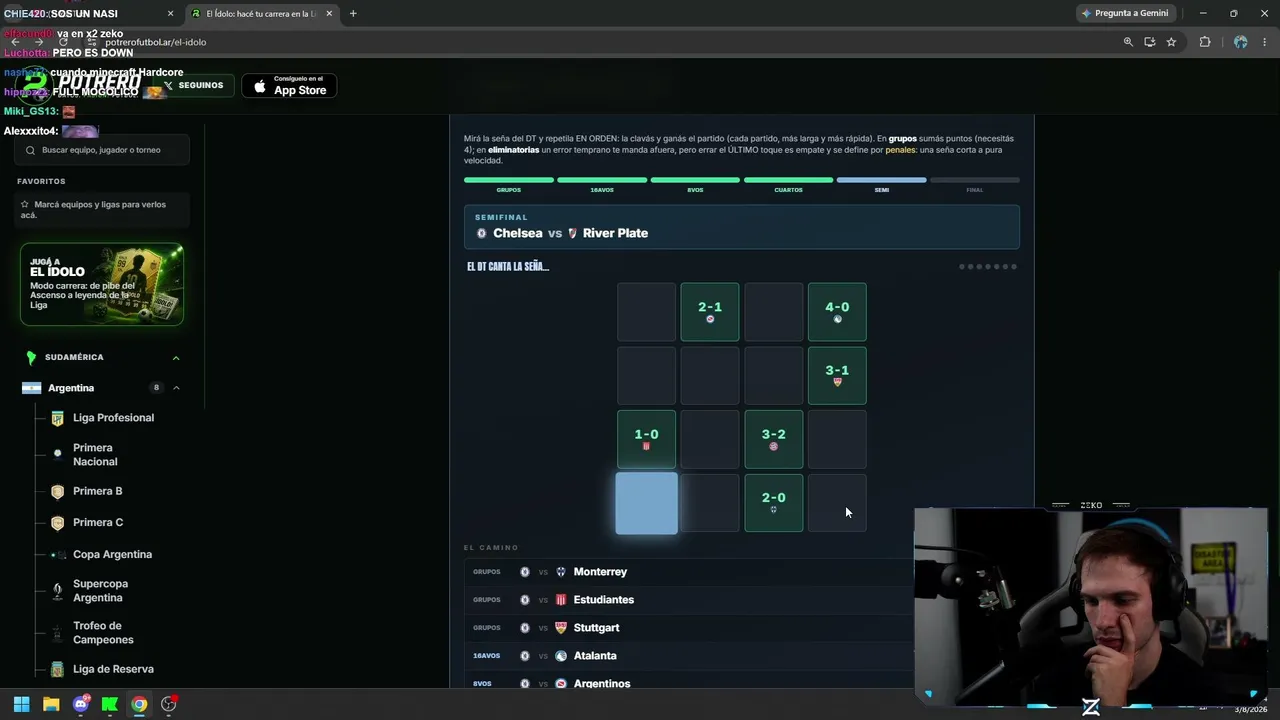
Task: Open Discord from the taskbar
Action: [x=81, y=704]
